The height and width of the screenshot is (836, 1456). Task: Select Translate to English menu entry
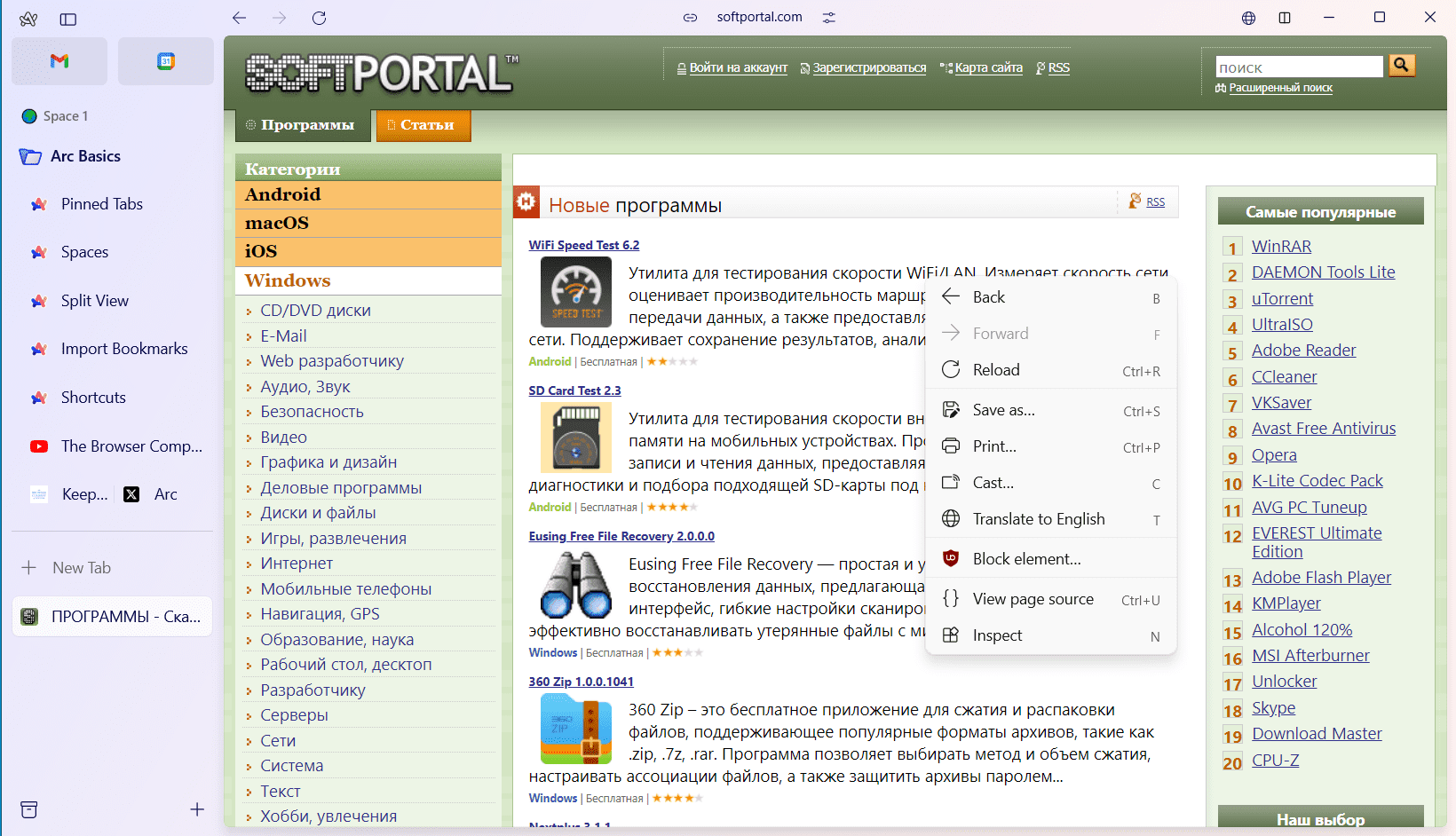click(x=1051, y=519)
